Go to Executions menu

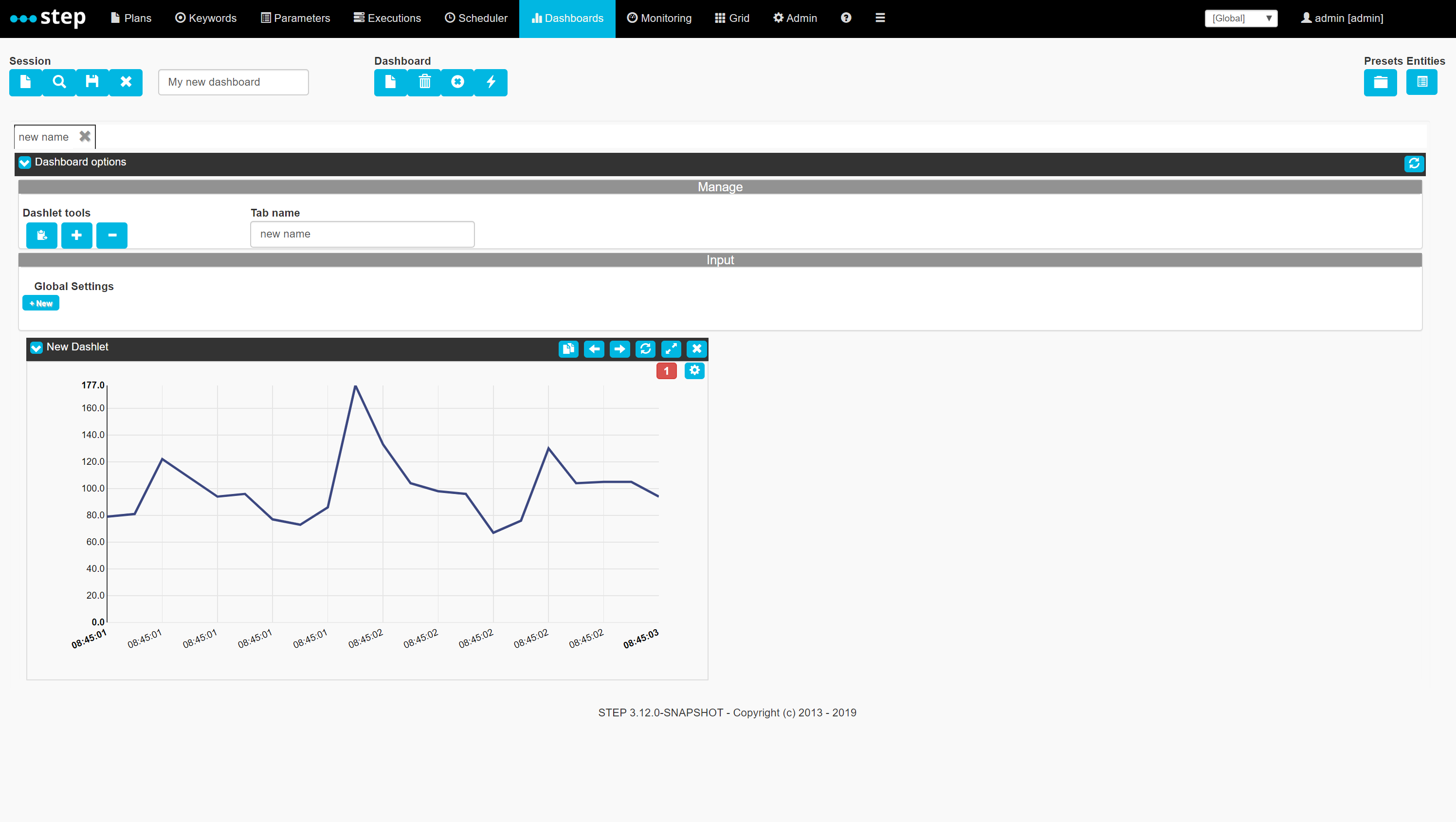coord(387,18)
